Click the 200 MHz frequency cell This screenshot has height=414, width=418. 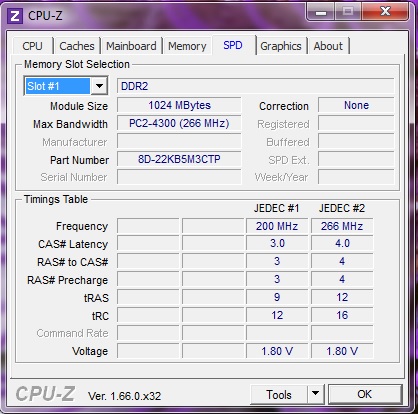tap(277, 226)
